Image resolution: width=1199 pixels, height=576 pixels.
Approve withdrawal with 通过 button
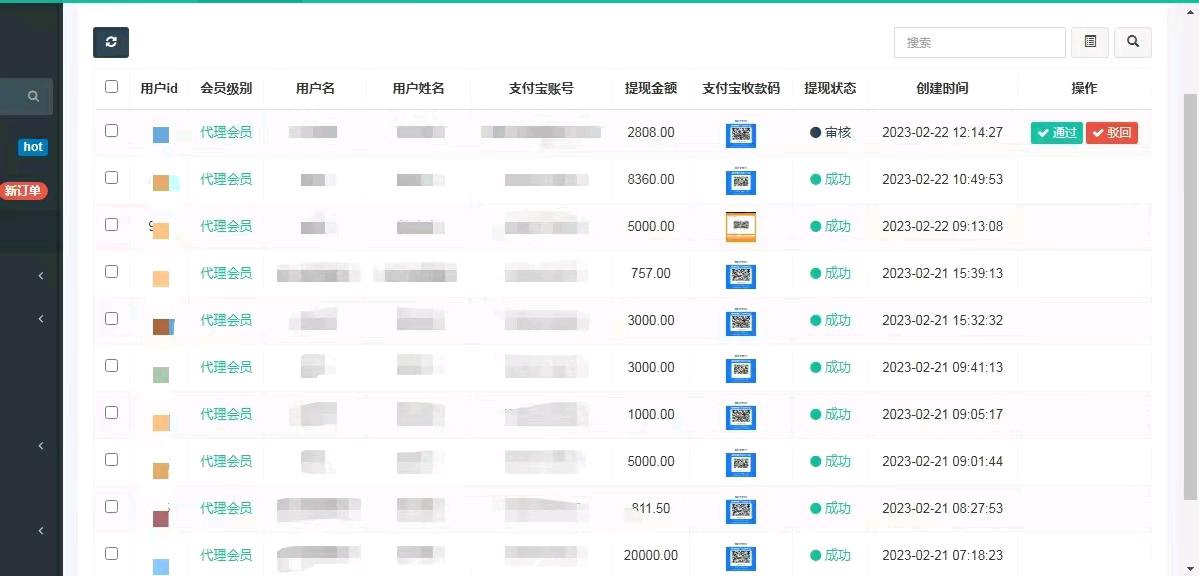click(1056, 133)
